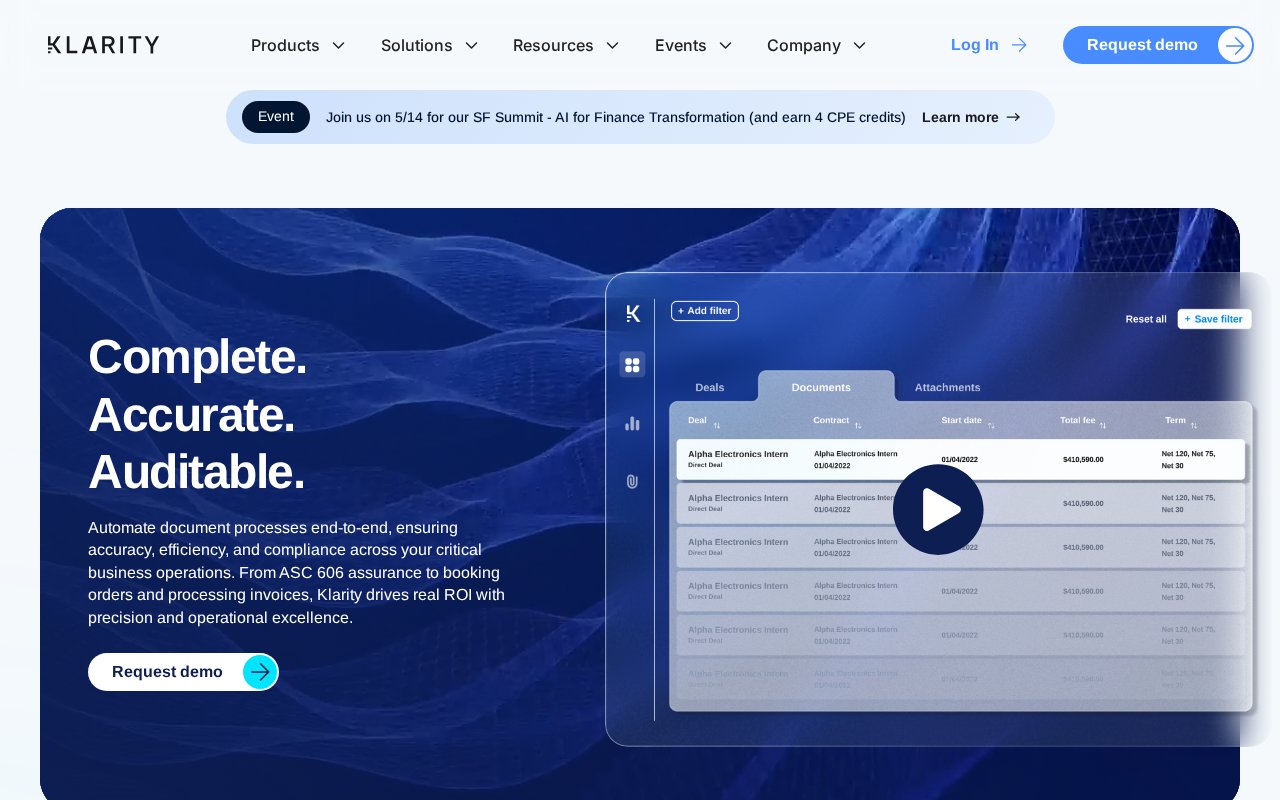Select the first Alpha Electronics Intern deal row
The height and width of the screenshot is (800, 1280).
tap(961, 459)
